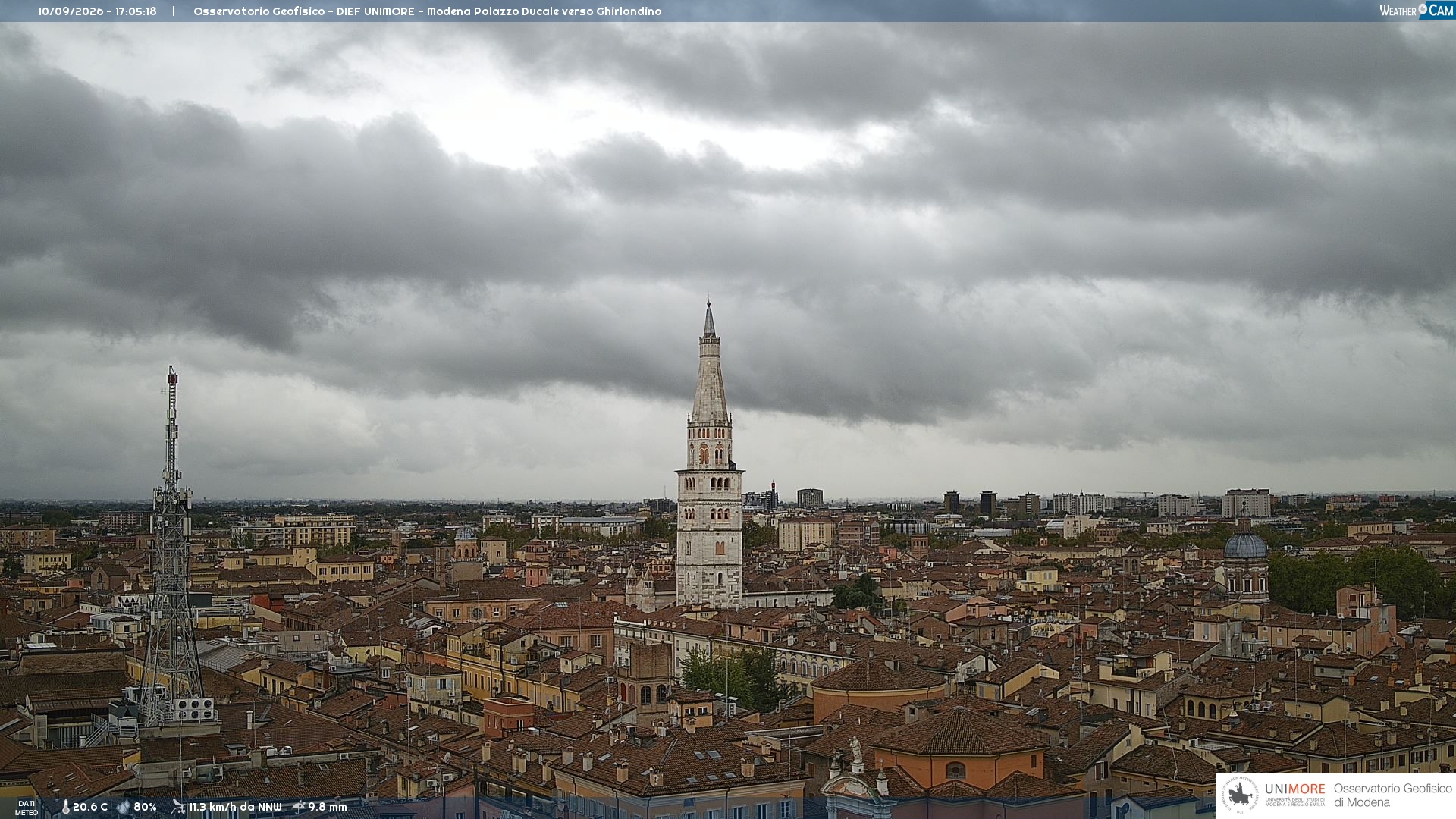Click the thermometer temperature icon
The height and width of the screenshot is (819, 1456).
pyautogui.click(x=65, y=807)
